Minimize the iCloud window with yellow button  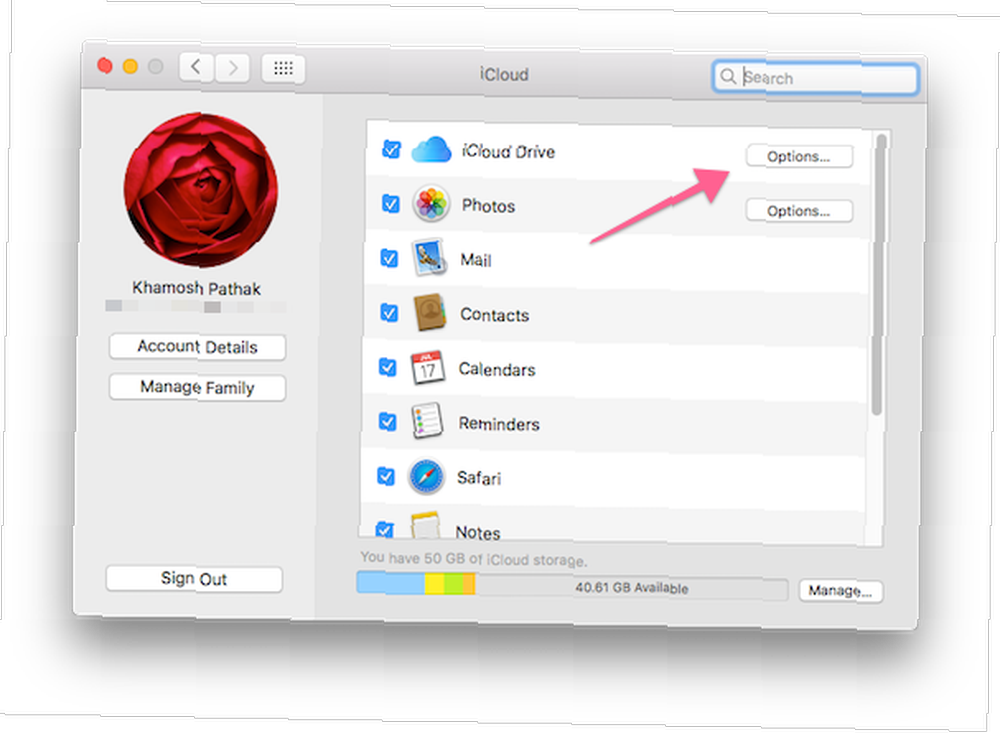(130, 66)
